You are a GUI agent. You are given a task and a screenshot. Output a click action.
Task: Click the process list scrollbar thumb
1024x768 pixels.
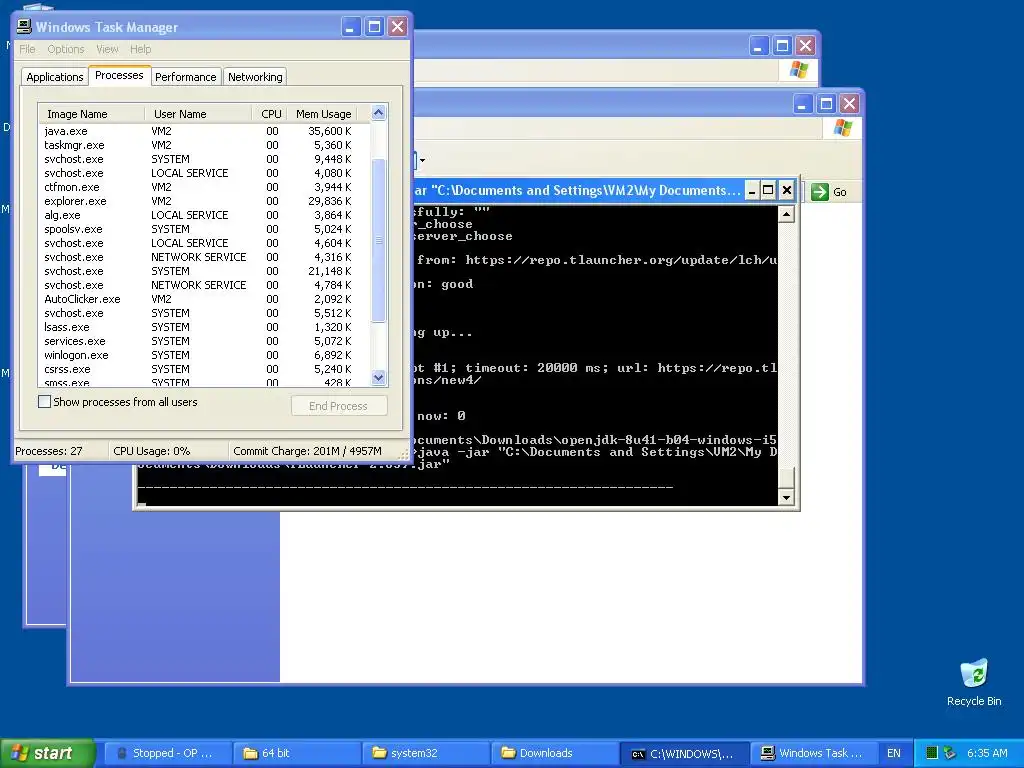(378, 240)
